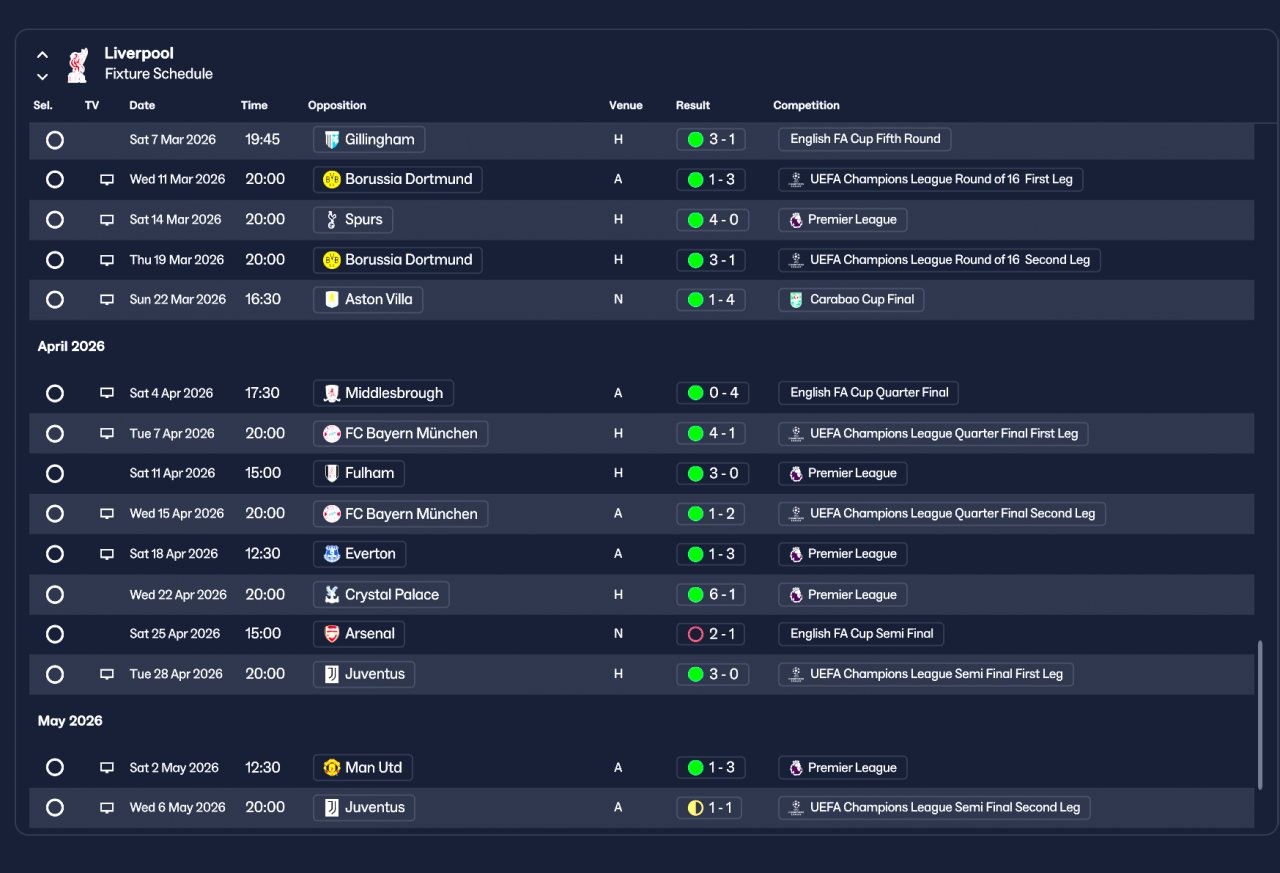Select the Middlesbrough fixture radio button
Viewport: 1280px width, 873px height.
tap(55, 394)
